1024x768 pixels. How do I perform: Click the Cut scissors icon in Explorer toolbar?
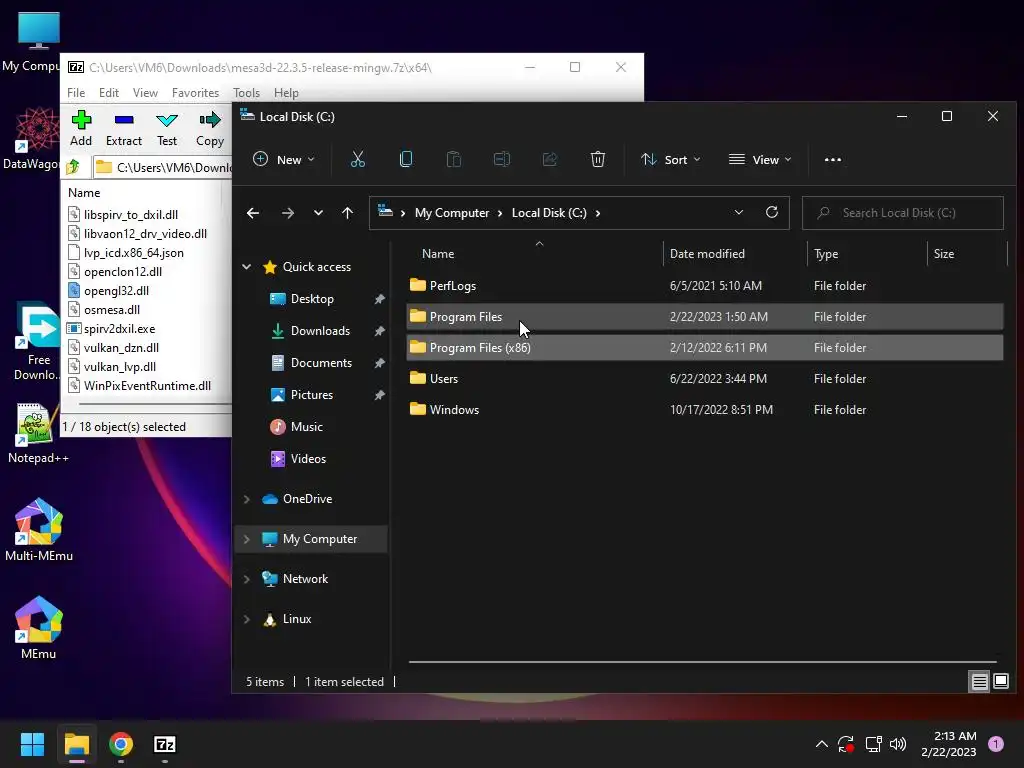pos(358,159)
